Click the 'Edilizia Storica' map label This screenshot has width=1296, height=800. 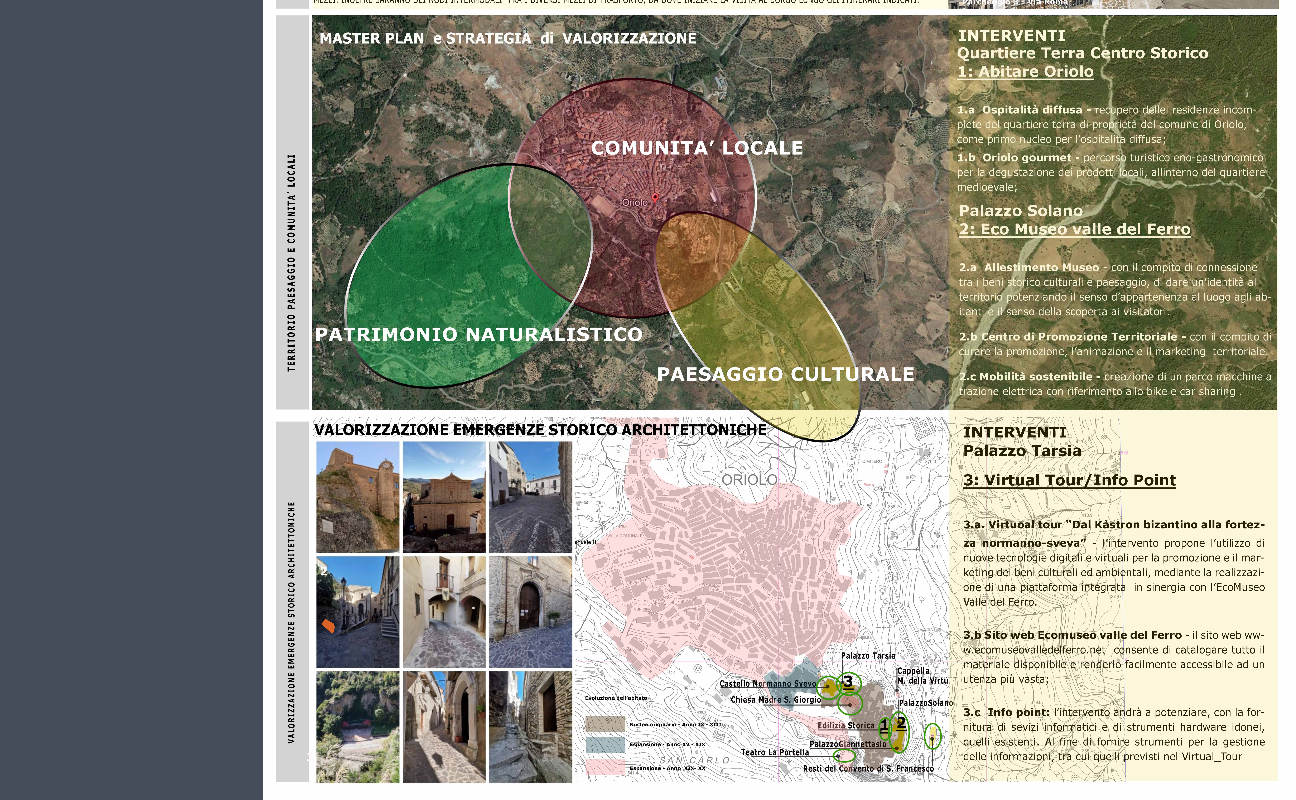point(846,725)
